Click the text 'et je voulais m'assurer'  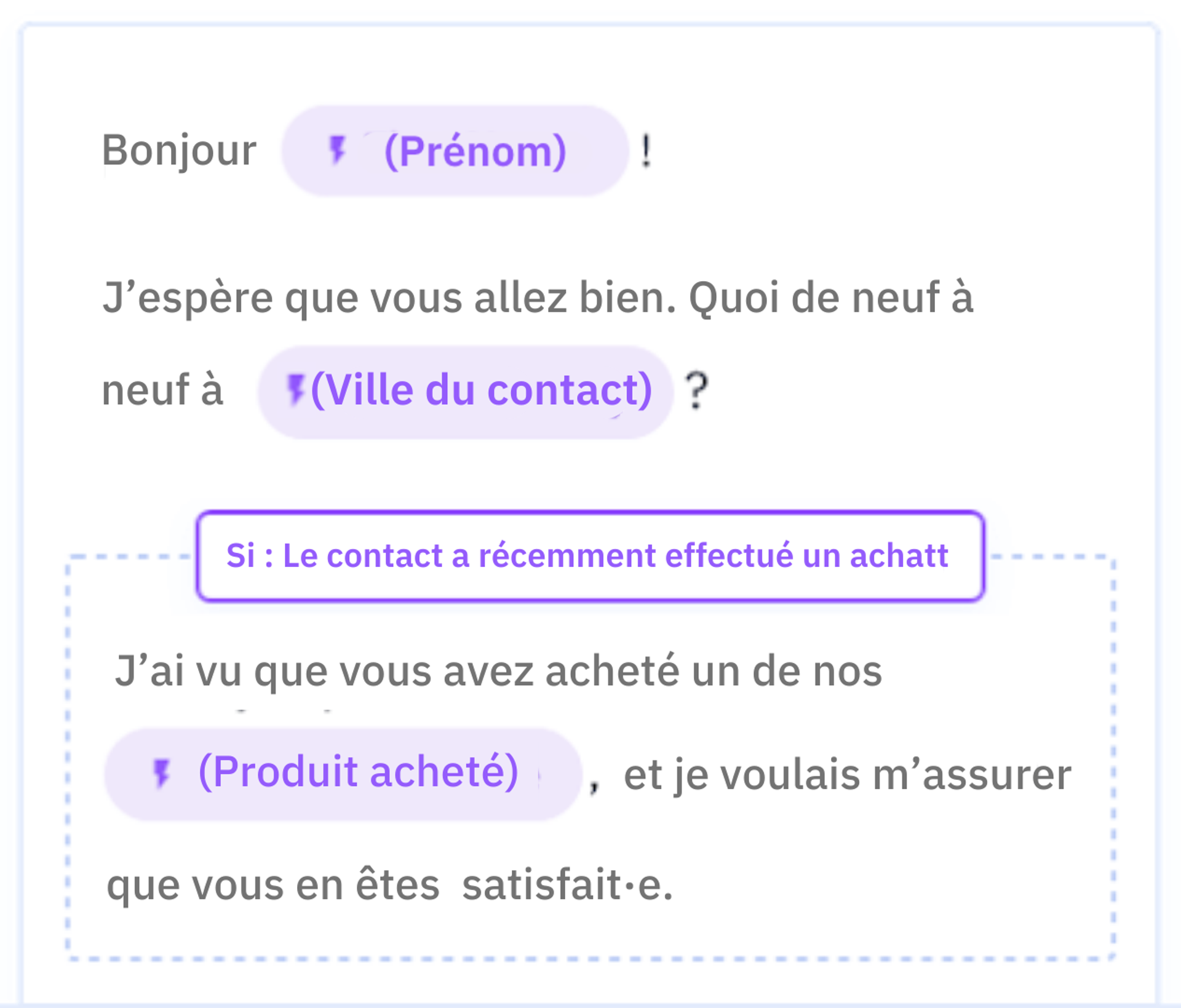click(847, 775)
